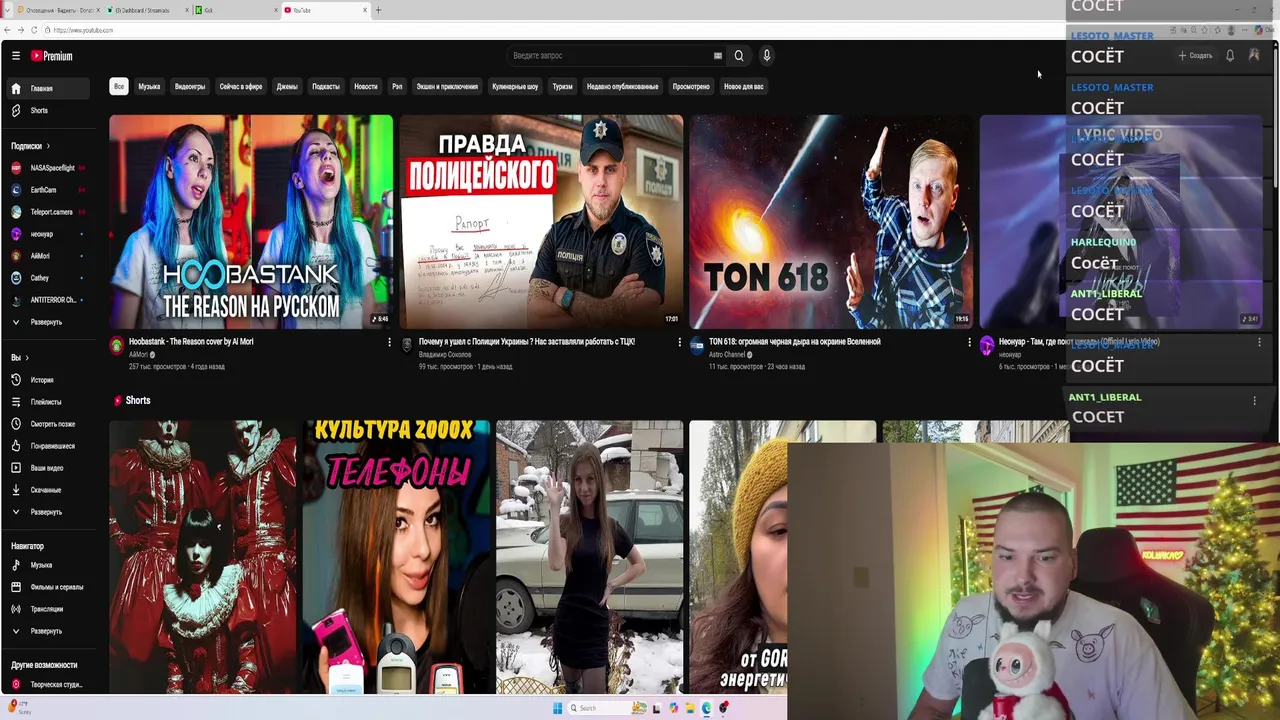Start voice search with the microphone icon
The height and width of the screenshot is (720, 1280).
(x=766, y=56)
